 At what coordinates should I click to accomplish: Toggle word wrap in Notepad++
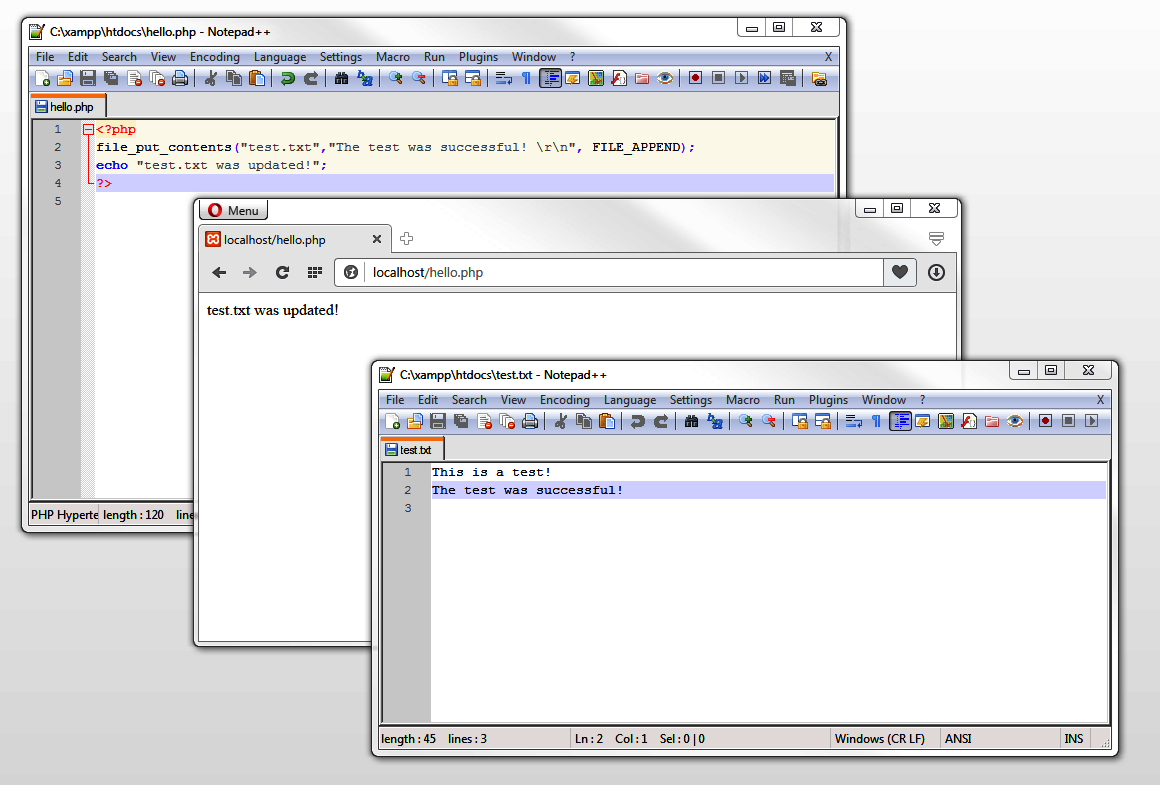click(853, 421)
